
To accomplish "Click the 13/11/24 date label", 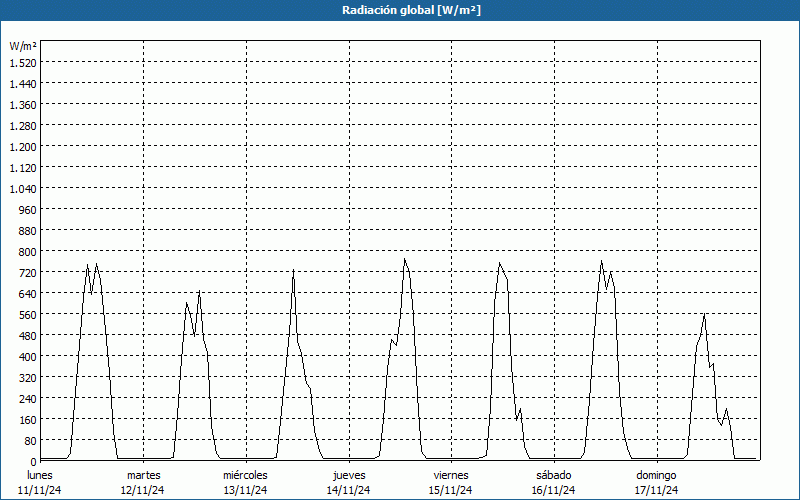I will (x=245, y=490).
